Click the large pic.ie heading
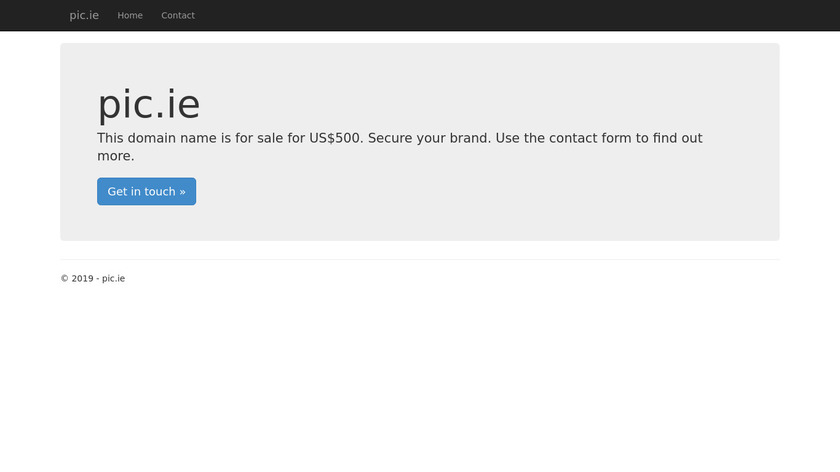The image size is (840, 472). (x=148, y=105)
